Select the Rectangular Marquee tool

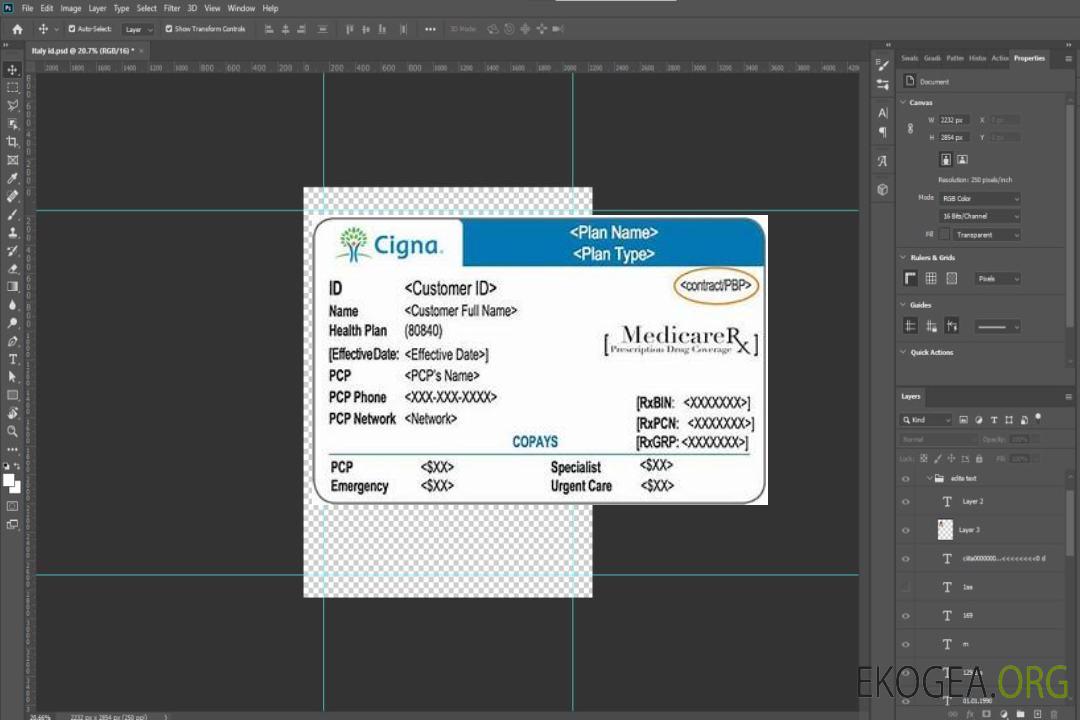(12, 88)
